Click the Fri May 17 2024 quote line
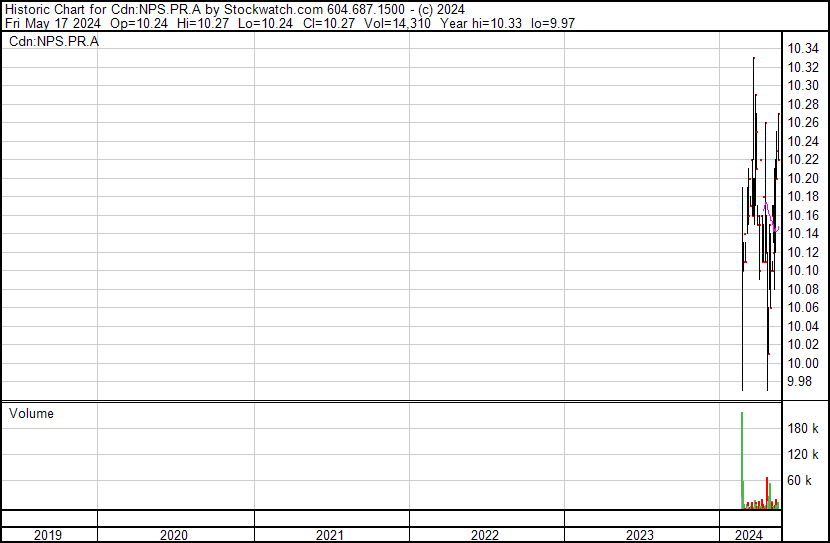This screenshot has width=830, height=543. tap(290, 23)
